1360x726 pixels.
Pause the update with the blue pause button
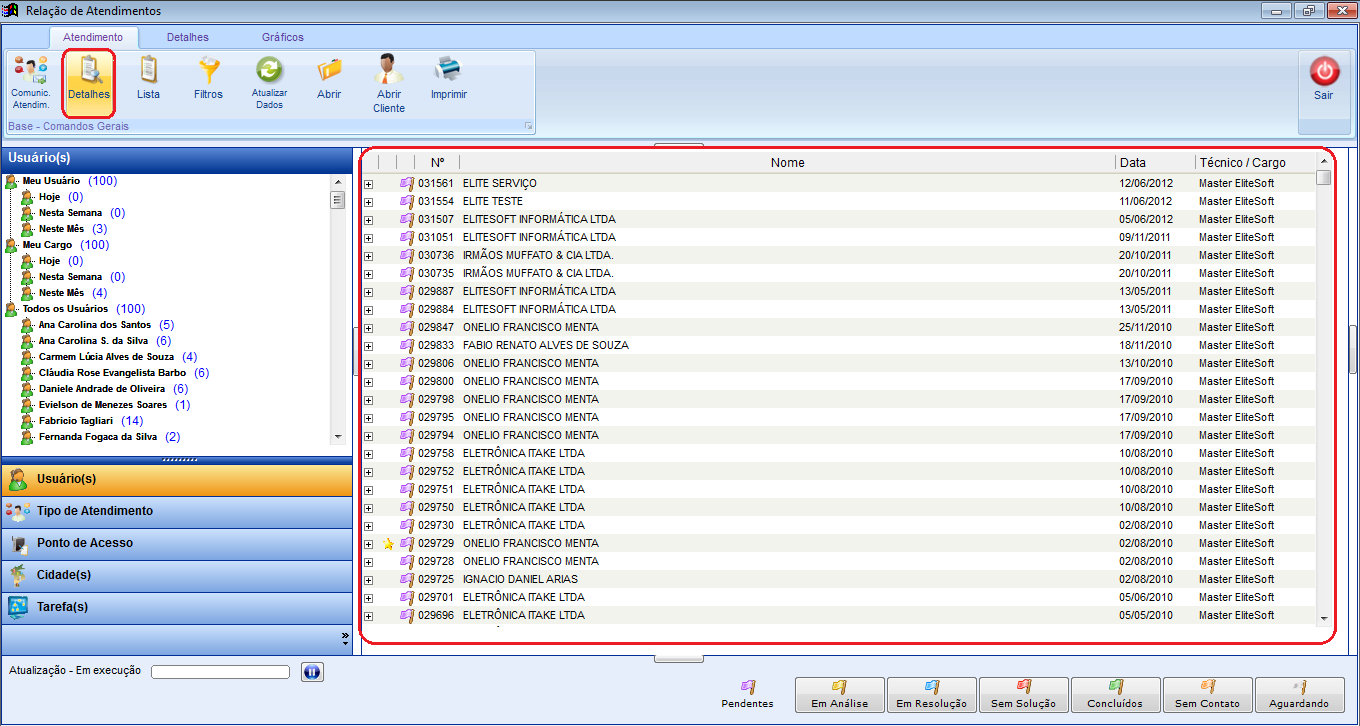click(312, 672)
